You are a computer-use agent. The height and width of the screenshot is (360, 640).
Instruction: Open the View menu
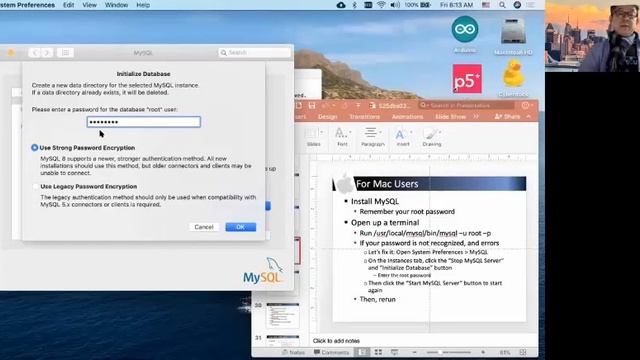coord(89,5)
